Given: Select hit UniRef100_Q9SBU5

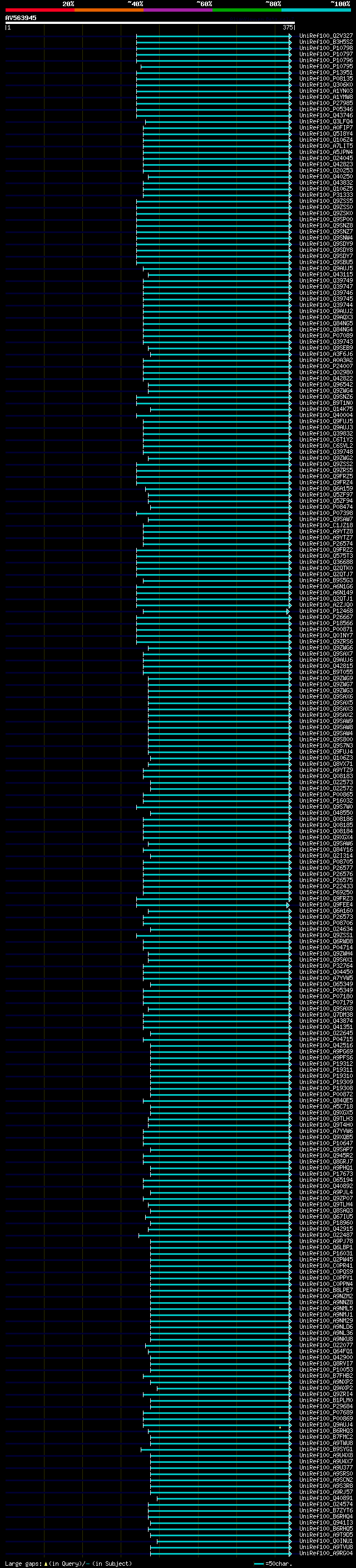Looking at the screenshot, I should click(x=325, y=263).
